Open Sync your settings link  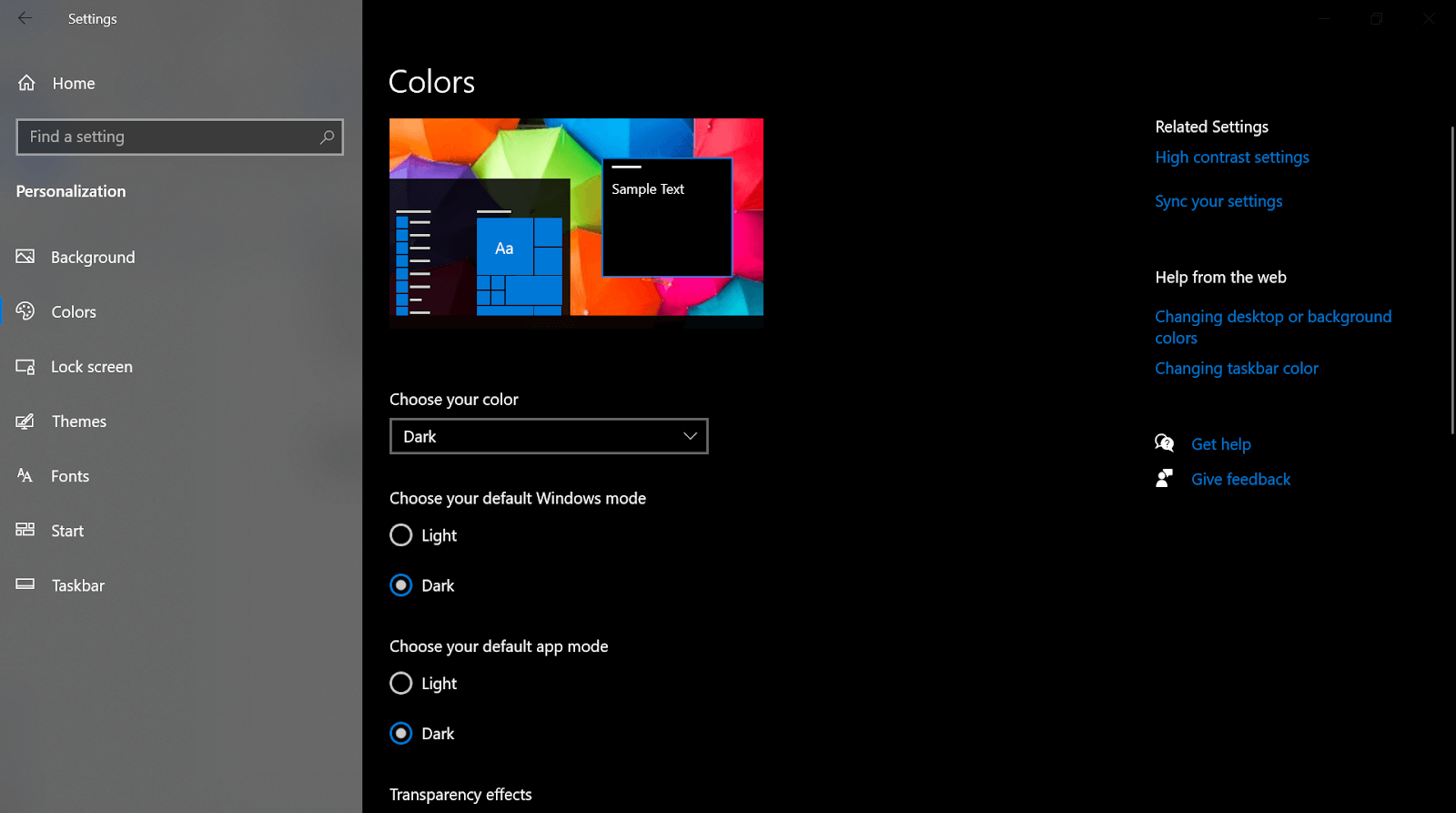pos(1218,201)
